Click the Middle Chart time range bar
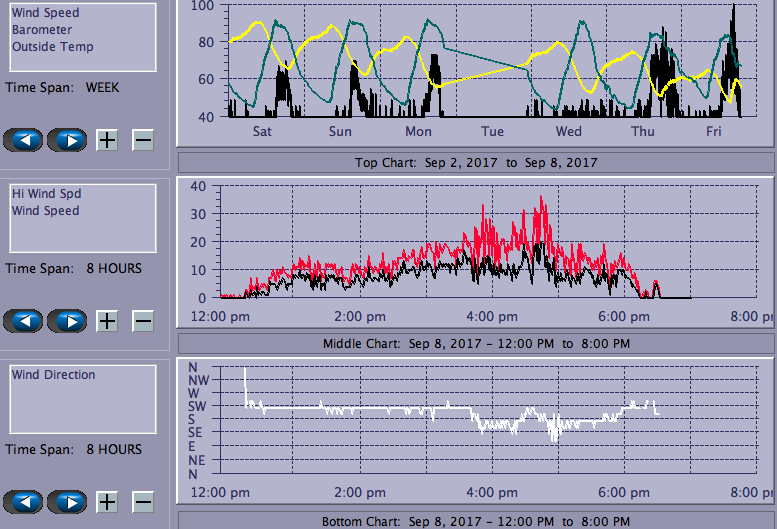The height and width of the screenshot is (529, 777). click(475, 343)
